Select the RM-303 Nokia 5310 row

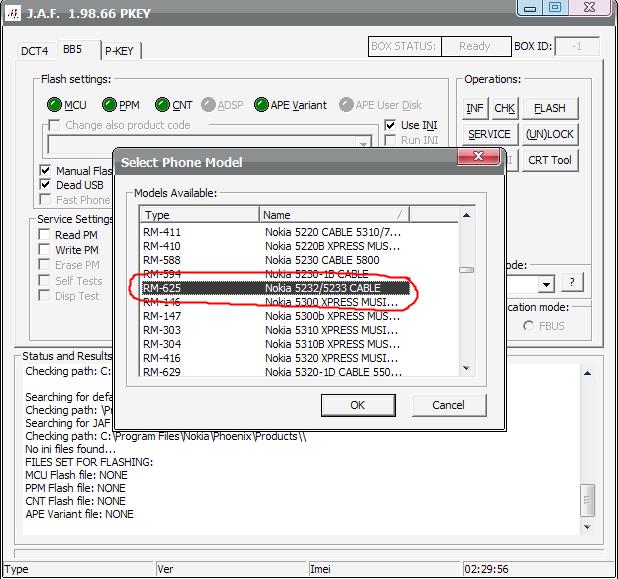pos(276,330)
